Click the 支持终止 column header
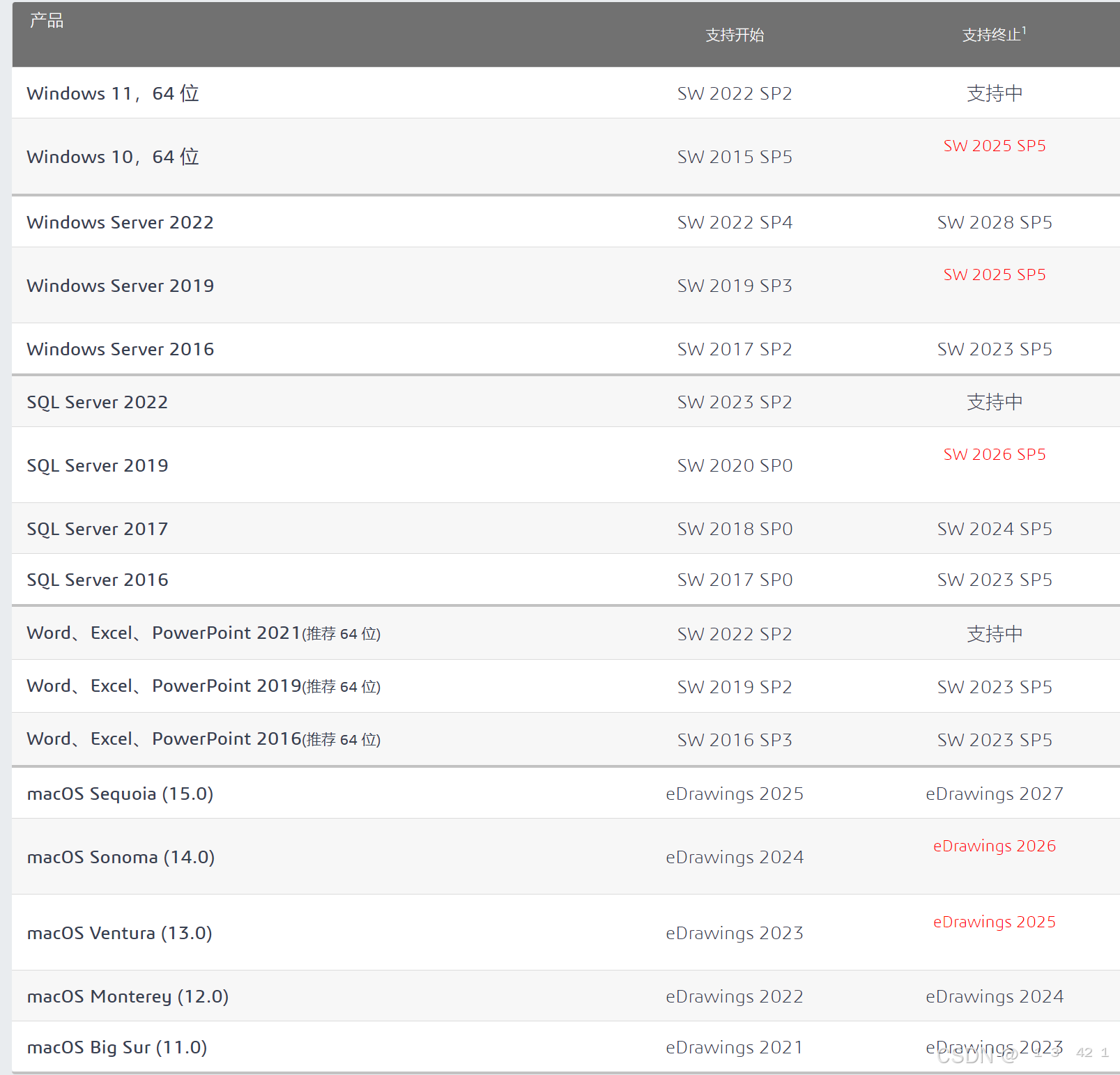The width and height of the screenshot is (1120, 1075). (x=994, y=34)
